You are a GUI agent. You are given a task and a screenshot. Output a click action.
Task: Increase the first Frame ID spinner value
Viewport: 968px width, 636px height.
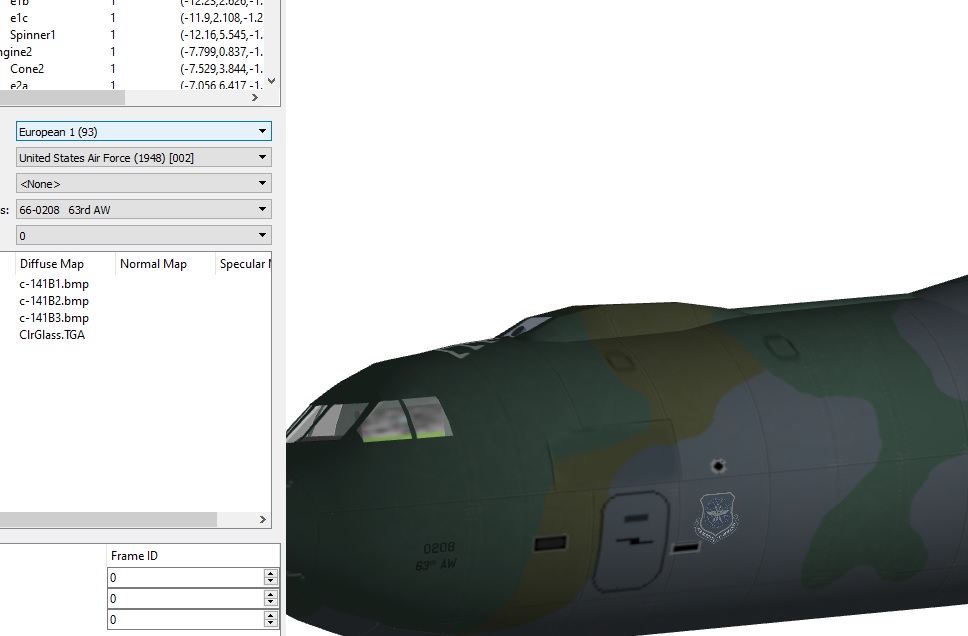point(270,574)
